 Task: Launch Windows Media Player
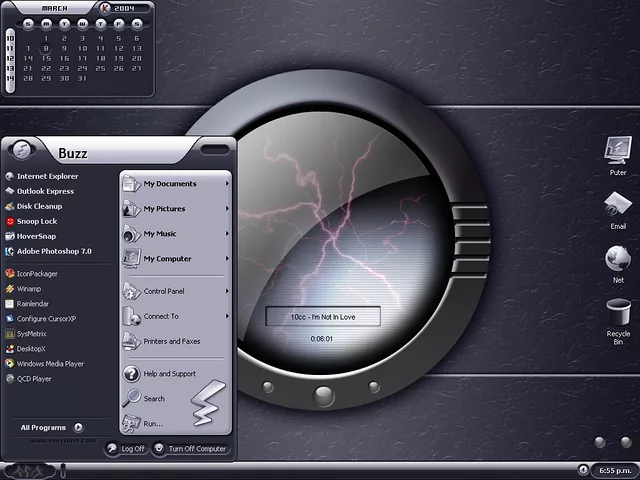coord(50,364)
